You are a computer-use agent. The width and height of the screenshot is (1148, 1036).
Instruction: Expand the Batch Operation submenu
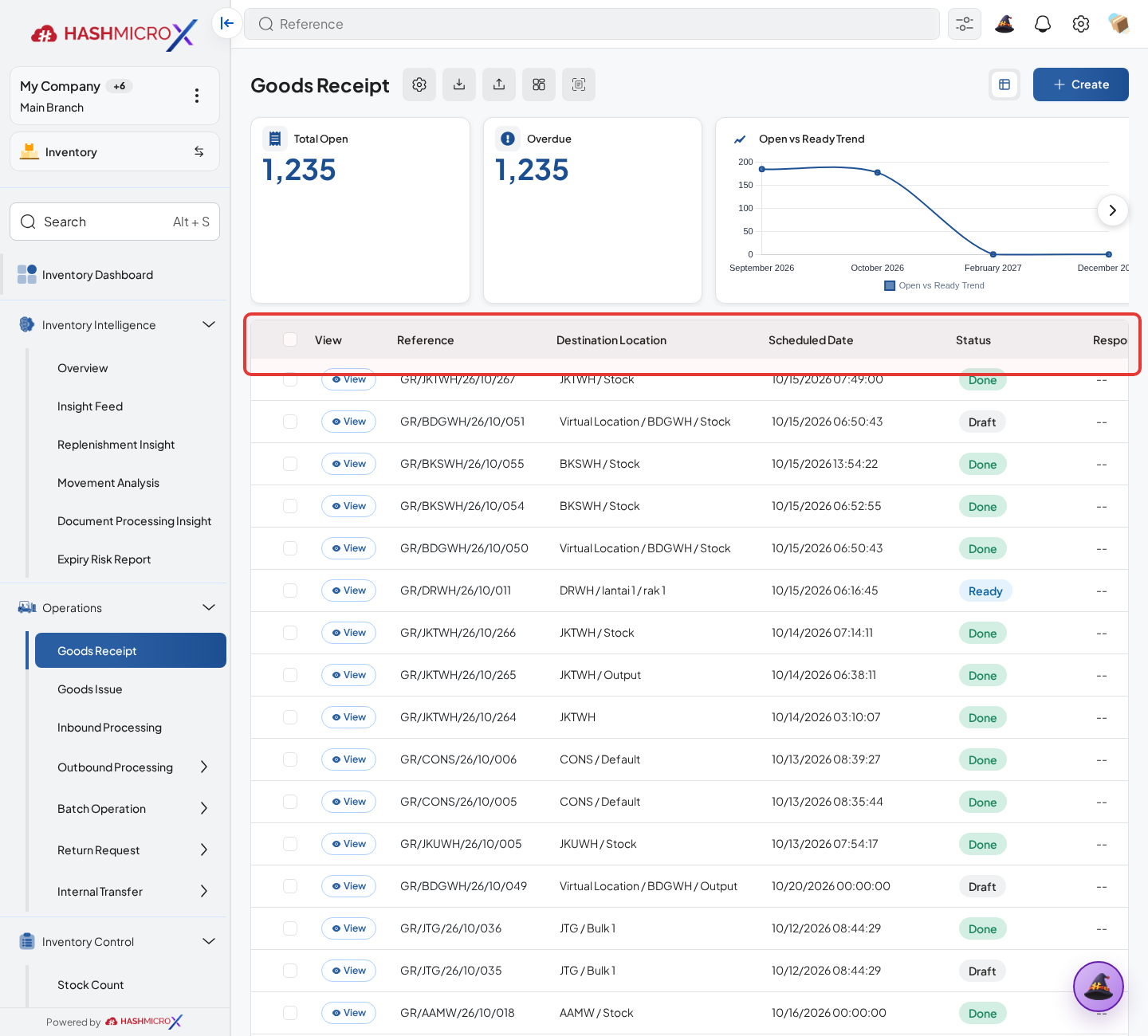tap(204, 808)
